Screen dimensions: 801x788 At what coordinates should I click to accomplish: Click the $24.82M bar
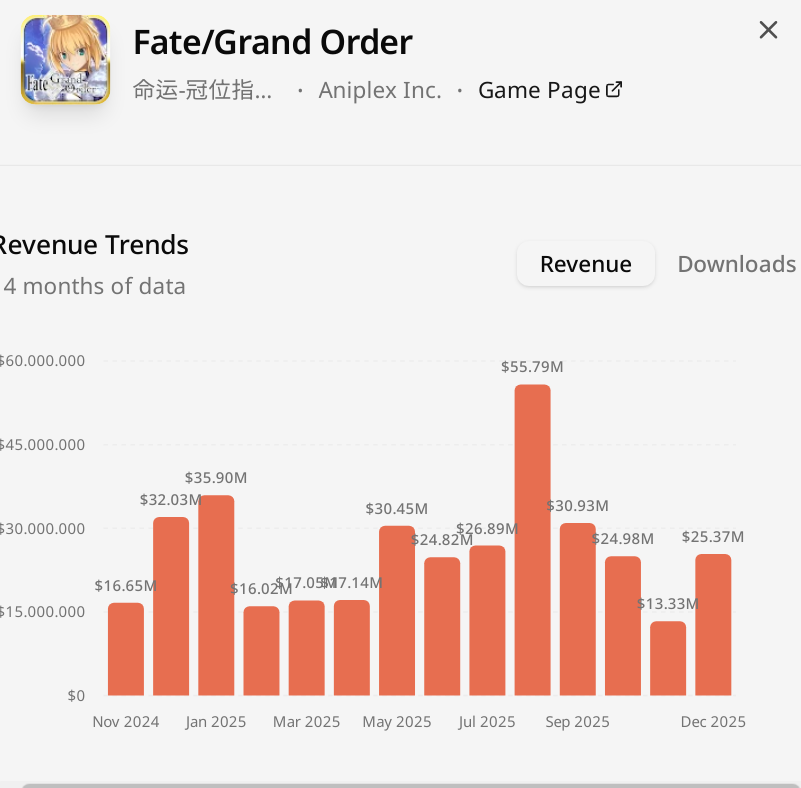click(x=442, y=626)
